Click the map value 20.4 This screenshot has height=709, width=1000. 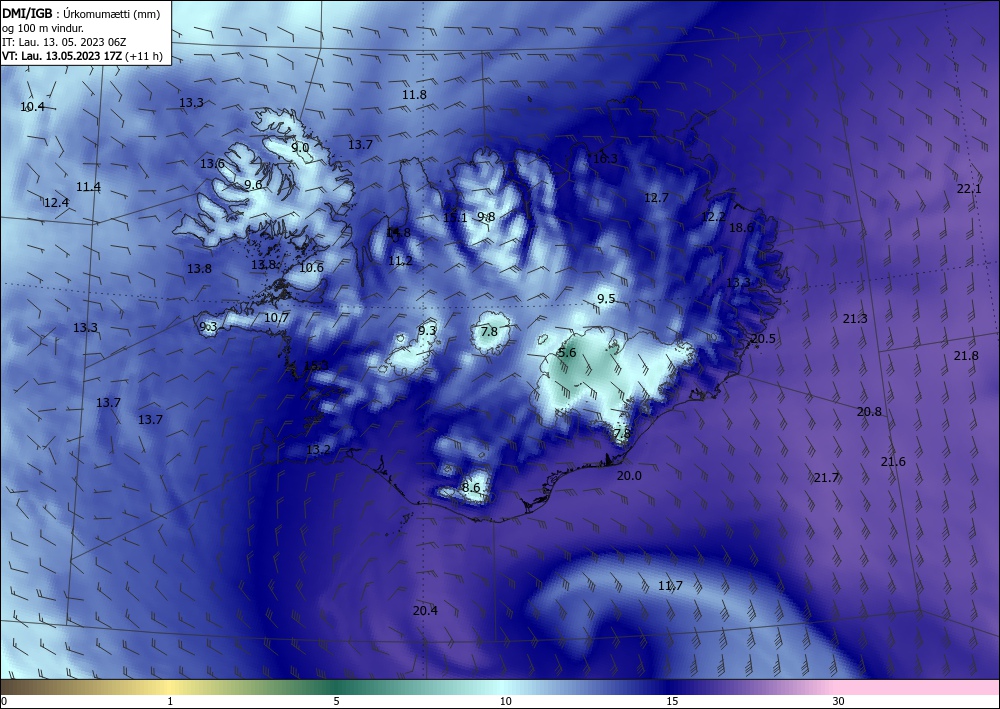coord(425,610)
